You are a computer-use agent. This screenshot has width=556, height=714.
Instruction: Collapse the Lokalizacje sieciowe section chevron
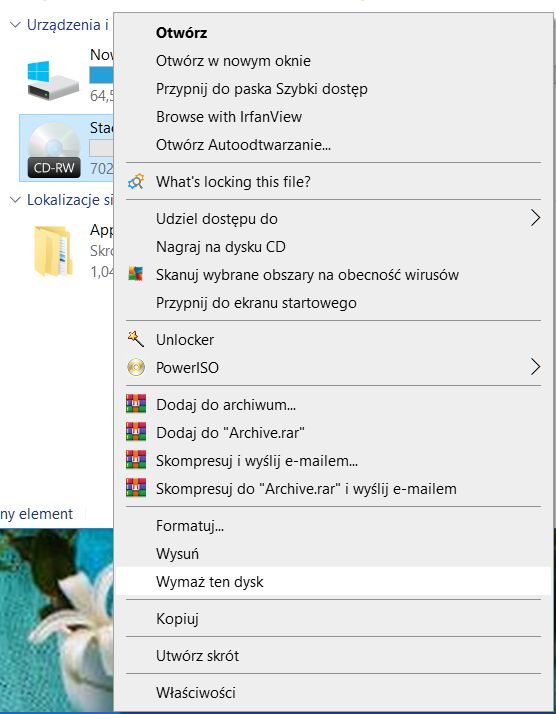tap(15, 199)
